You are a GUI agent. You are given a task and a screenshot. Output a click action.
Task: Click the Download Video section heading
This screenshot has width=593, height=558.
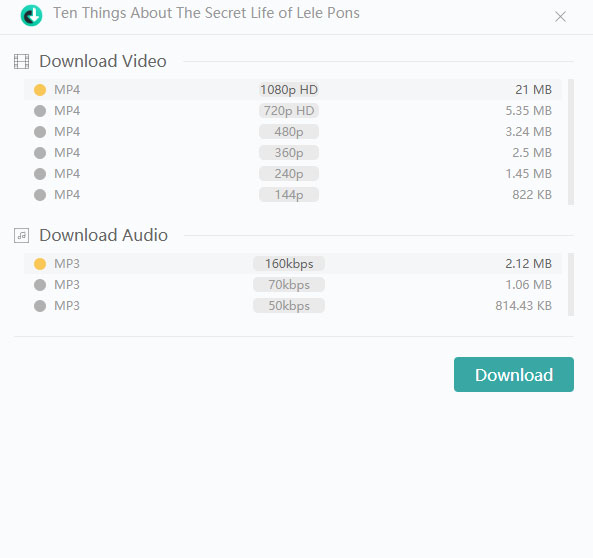pyautogui.click(x=103, y=61)
